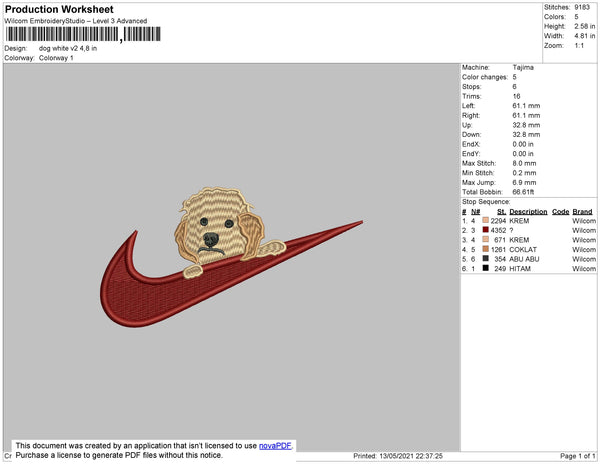Screen dimensions: 600x464
Task: Click the 'Code' column header
Action: (561, 212)
